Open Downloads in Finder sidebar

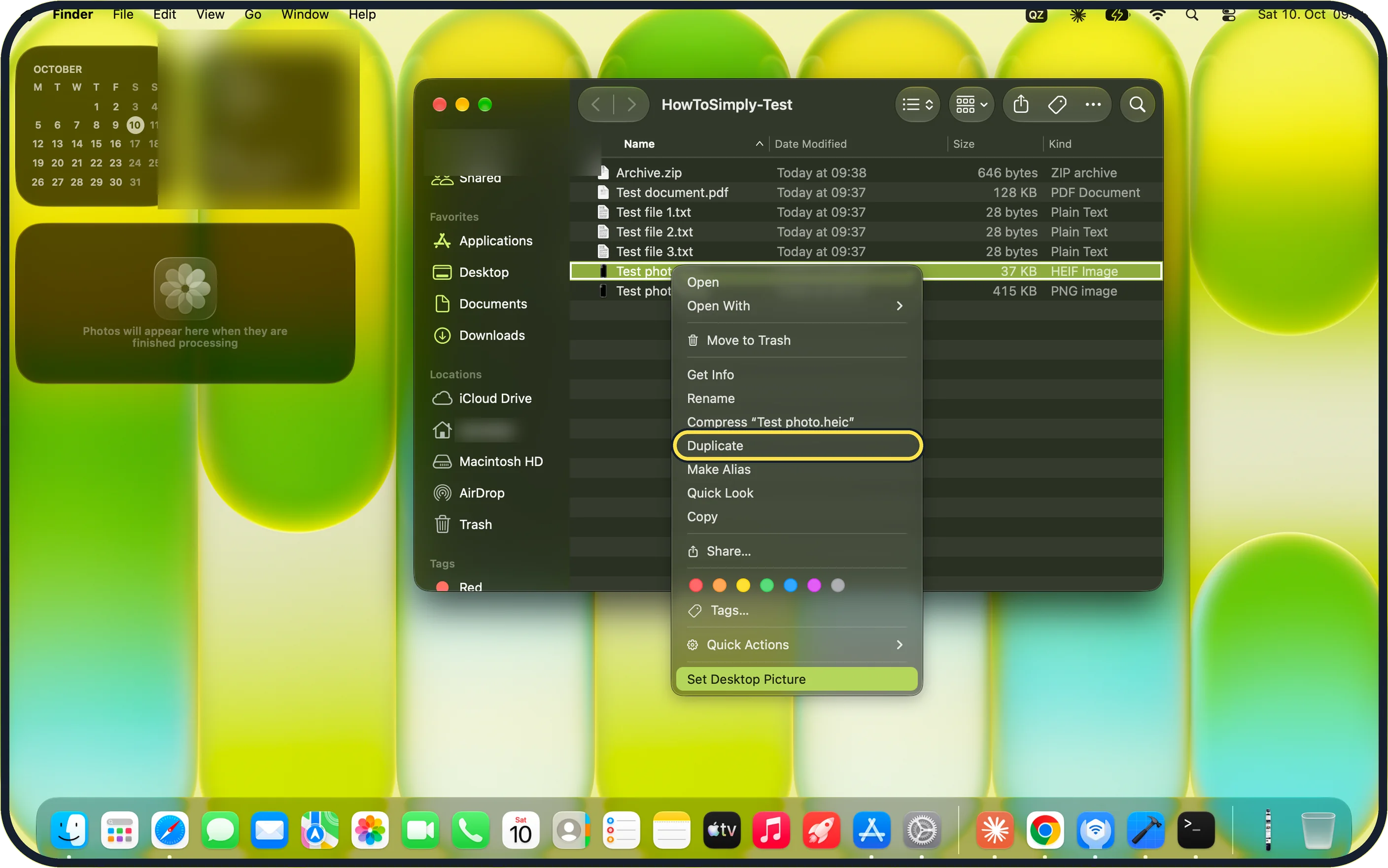tap(491, 335)
